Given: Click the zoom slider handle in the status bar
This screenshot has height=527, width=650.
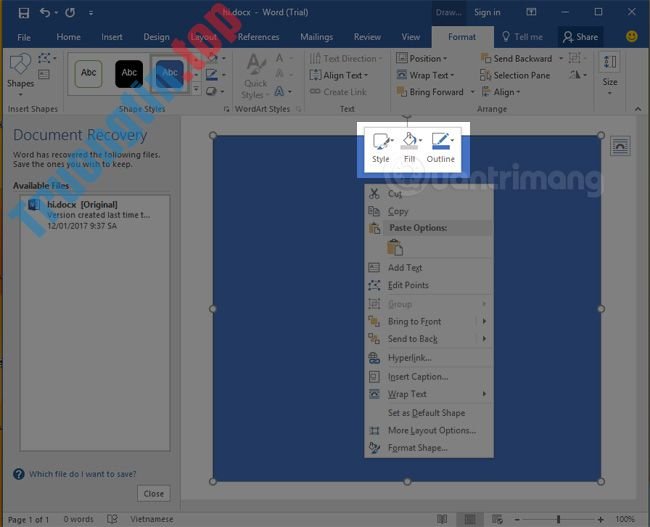Looking at the screenshot, I should coord(558,519).
